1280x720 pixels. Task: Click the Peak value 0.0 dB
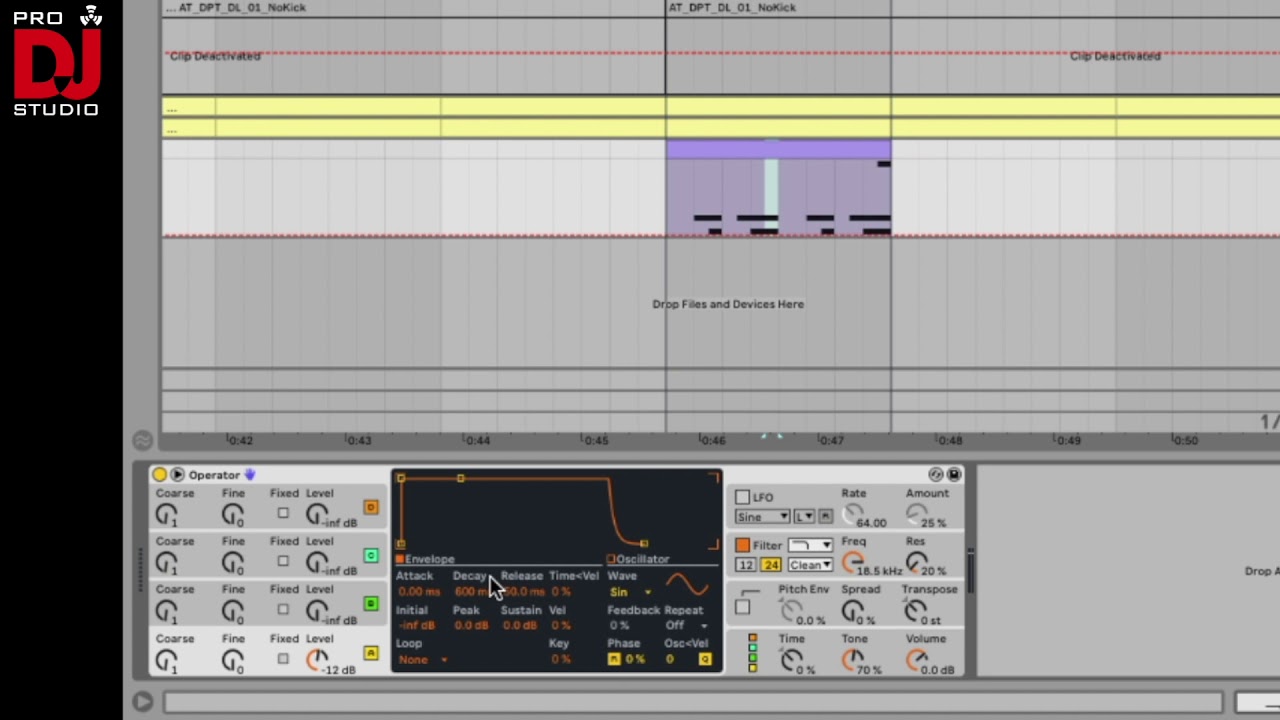point(470,626)
